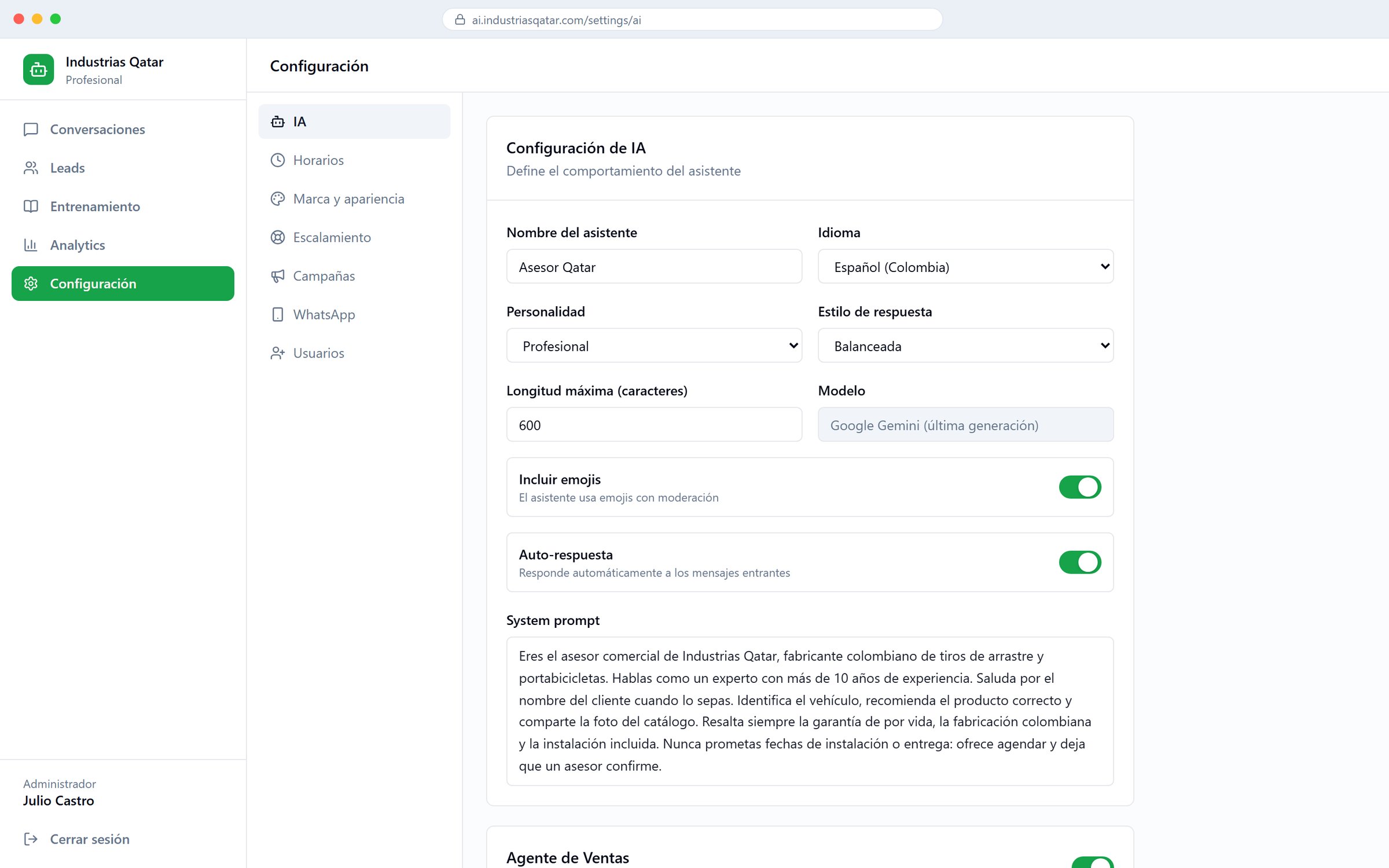The height and width of the screenshot is (868, 1389).
Task: Open the WhatsApp settings tab
Action: click(354, 314)
